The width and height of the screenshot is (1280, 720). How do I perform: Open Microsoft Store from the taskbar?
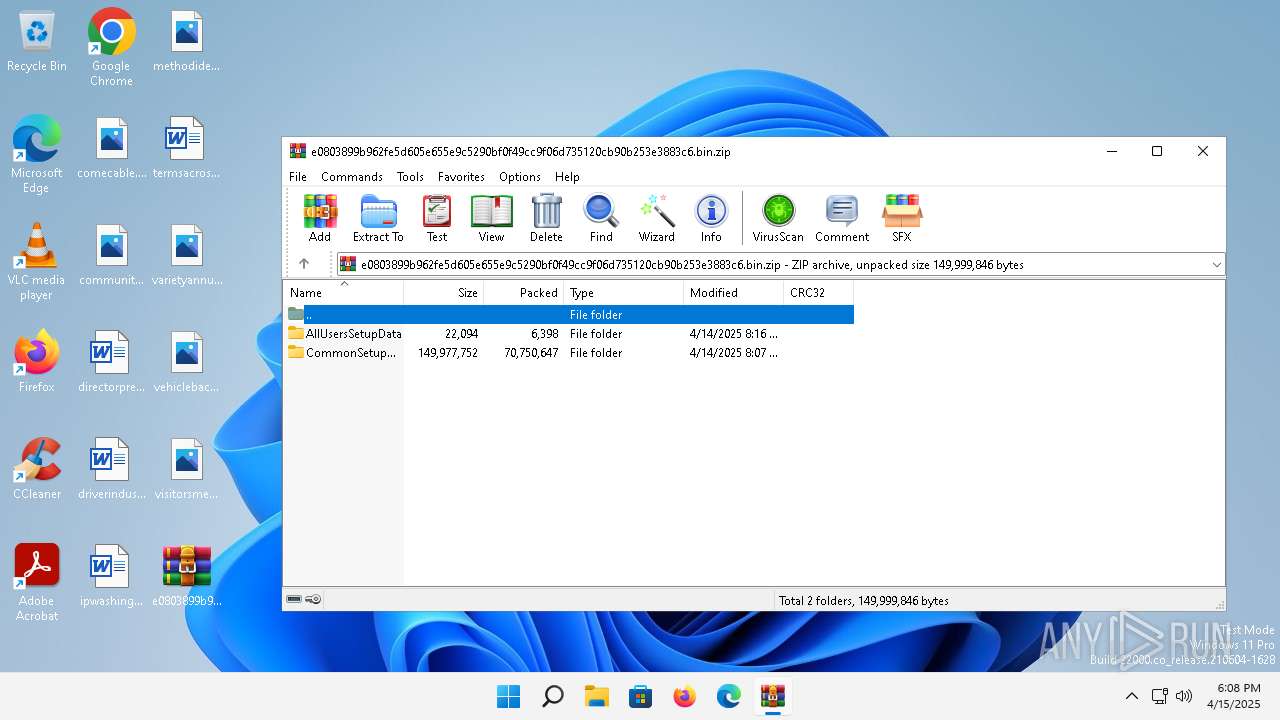tap(641, 696)
